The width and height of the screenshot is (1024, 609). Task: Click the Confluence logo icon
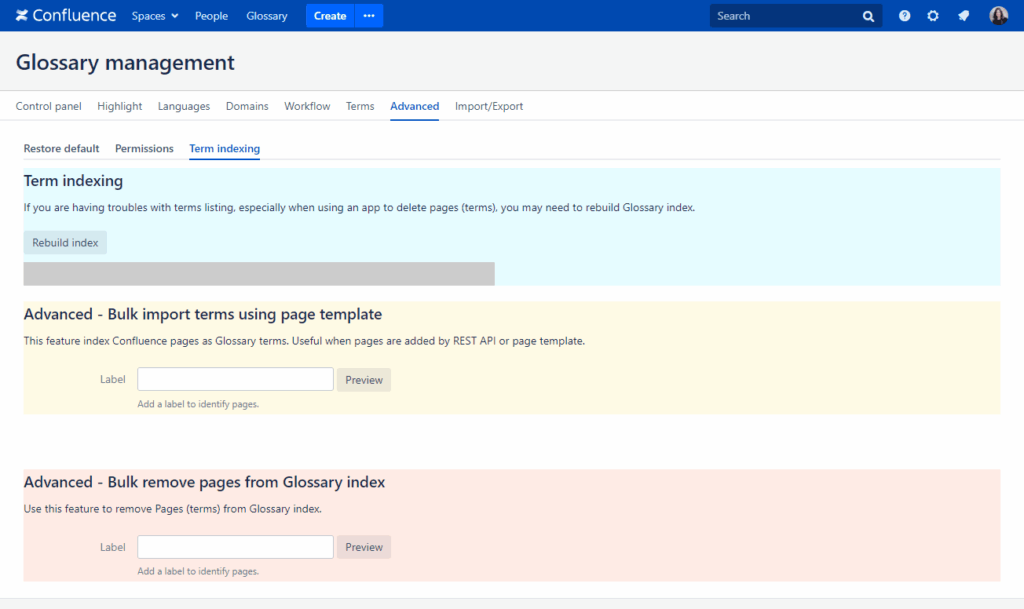tap(22, 16)
